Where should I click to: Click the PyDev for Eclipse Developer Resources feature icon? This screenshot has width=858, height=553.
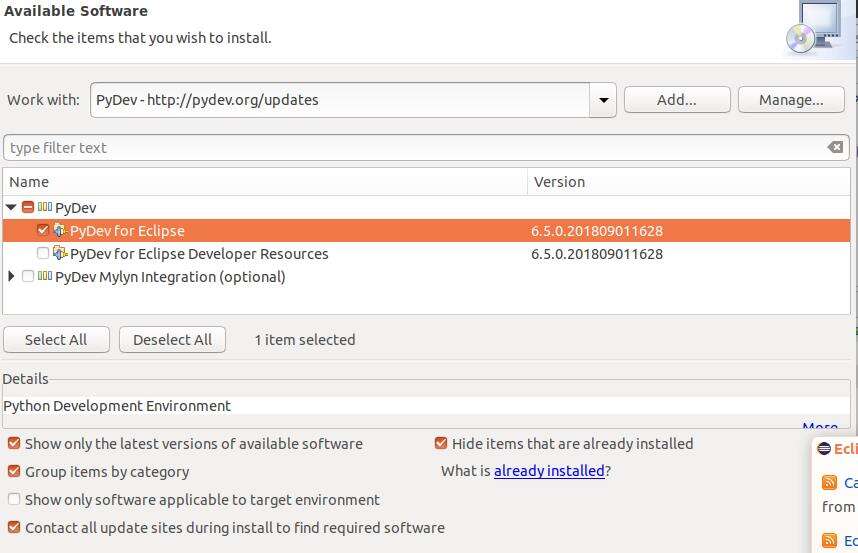click(x=60, y=253)
